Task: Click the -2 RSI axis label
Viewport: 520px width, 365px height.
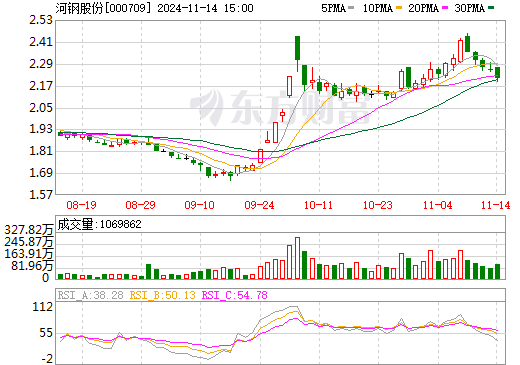Action: pyautogui.click(x=47, y=359)
